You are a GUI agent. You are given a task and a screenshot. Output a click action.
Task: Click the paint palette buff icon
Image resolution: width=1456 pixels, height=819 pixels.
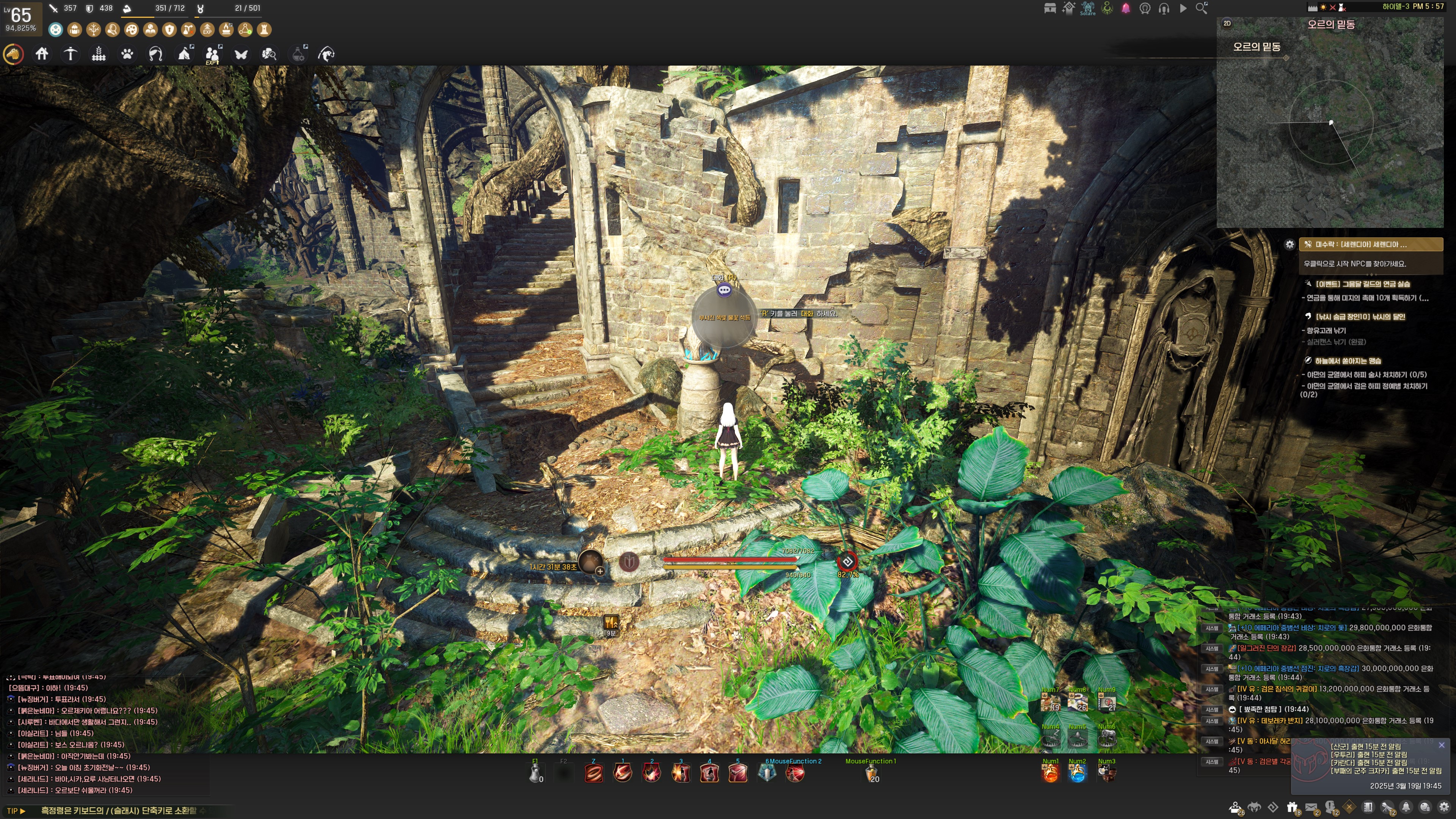131,30
